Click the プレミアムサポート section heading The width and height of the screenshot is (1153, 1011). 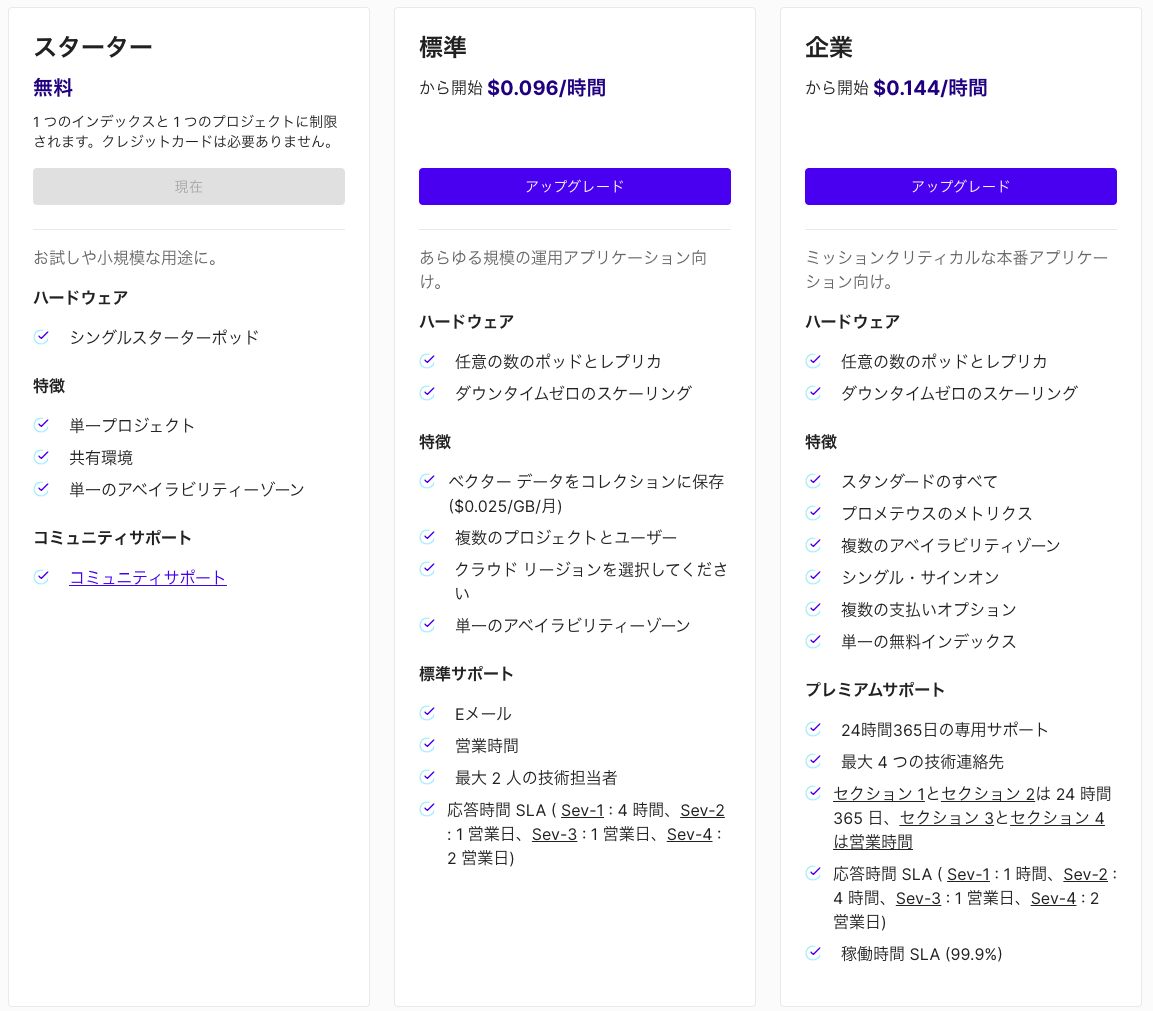(875, 690)
